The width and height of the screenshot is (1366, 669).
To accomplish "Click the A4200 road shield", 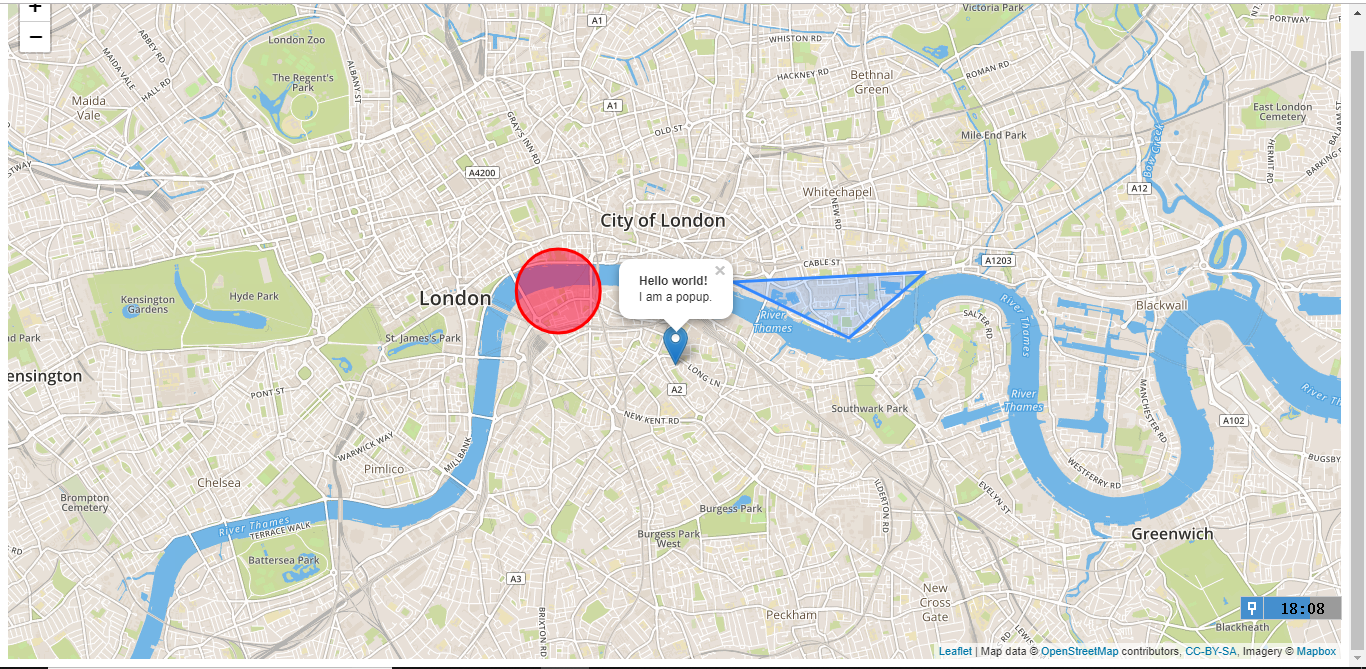I will point(482,173).
